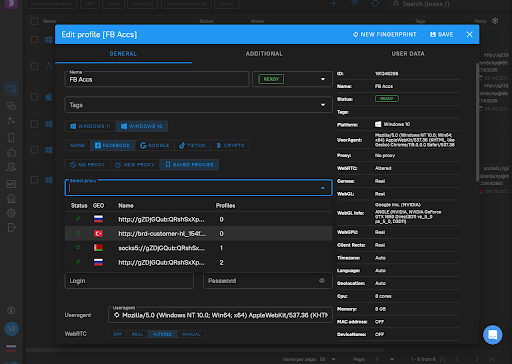Edit the Name field FB Accs
The height and width of the screenshot is (364, 512).
[x=157, y=79]
